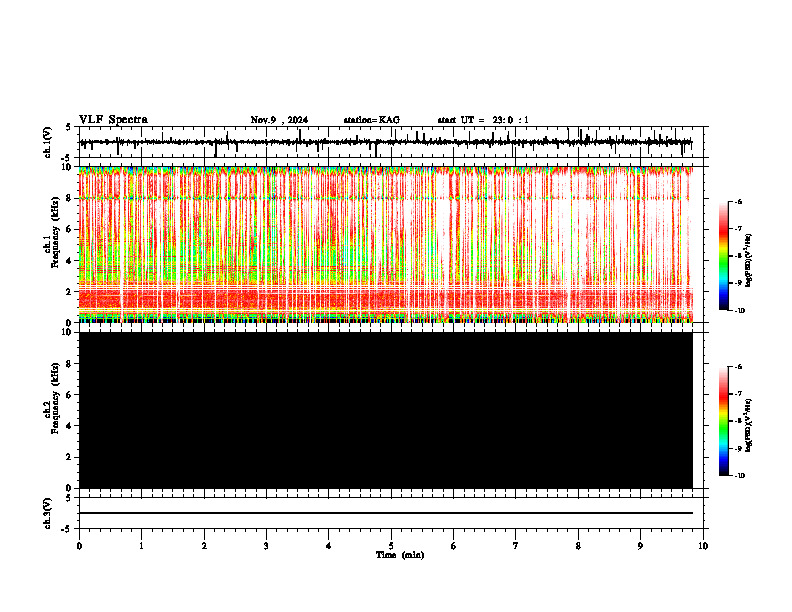
Task: Click the "station=KAG" header label
Action: 372,120
